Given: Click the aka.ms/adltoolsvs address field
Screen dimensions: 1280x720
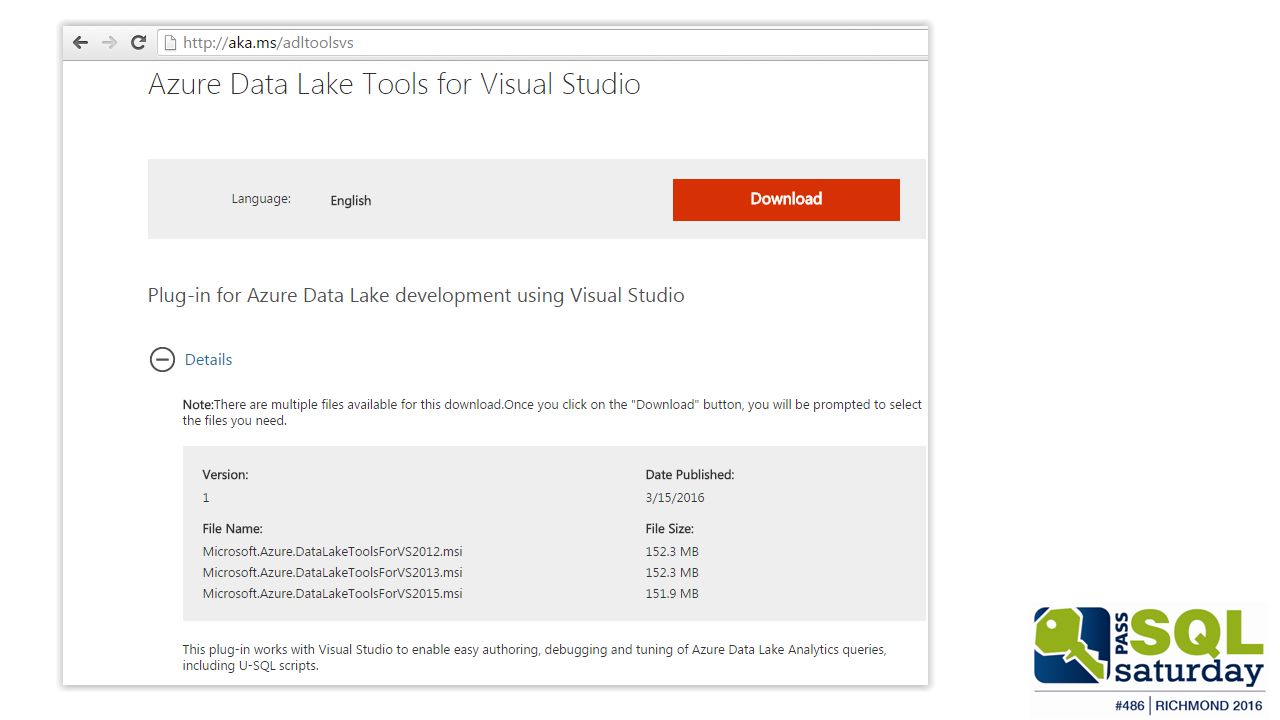Looking at the screenshot, I should (x=543, y=42).
